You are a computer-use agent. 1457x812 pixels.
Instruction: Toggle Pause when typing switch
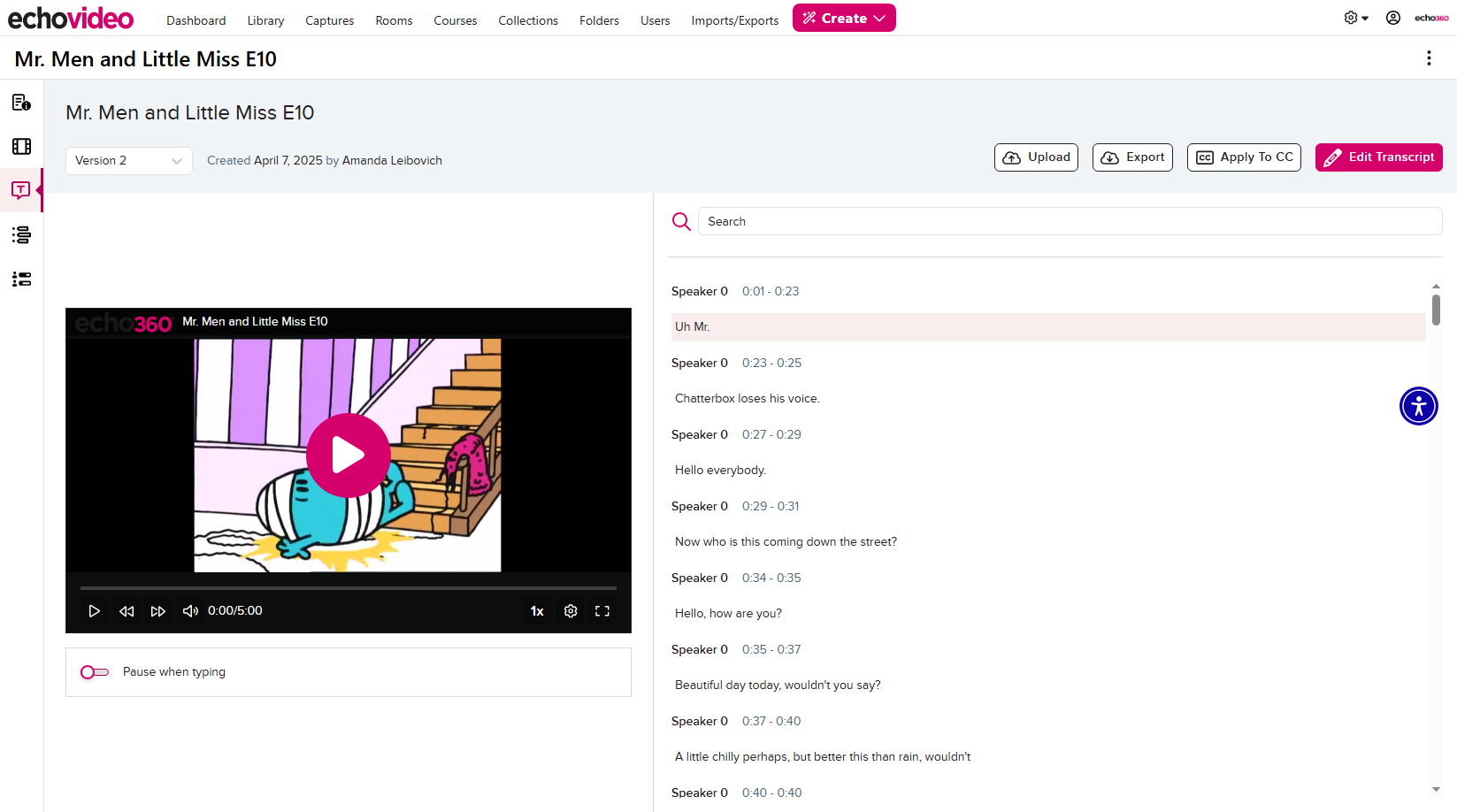(95, 672)
